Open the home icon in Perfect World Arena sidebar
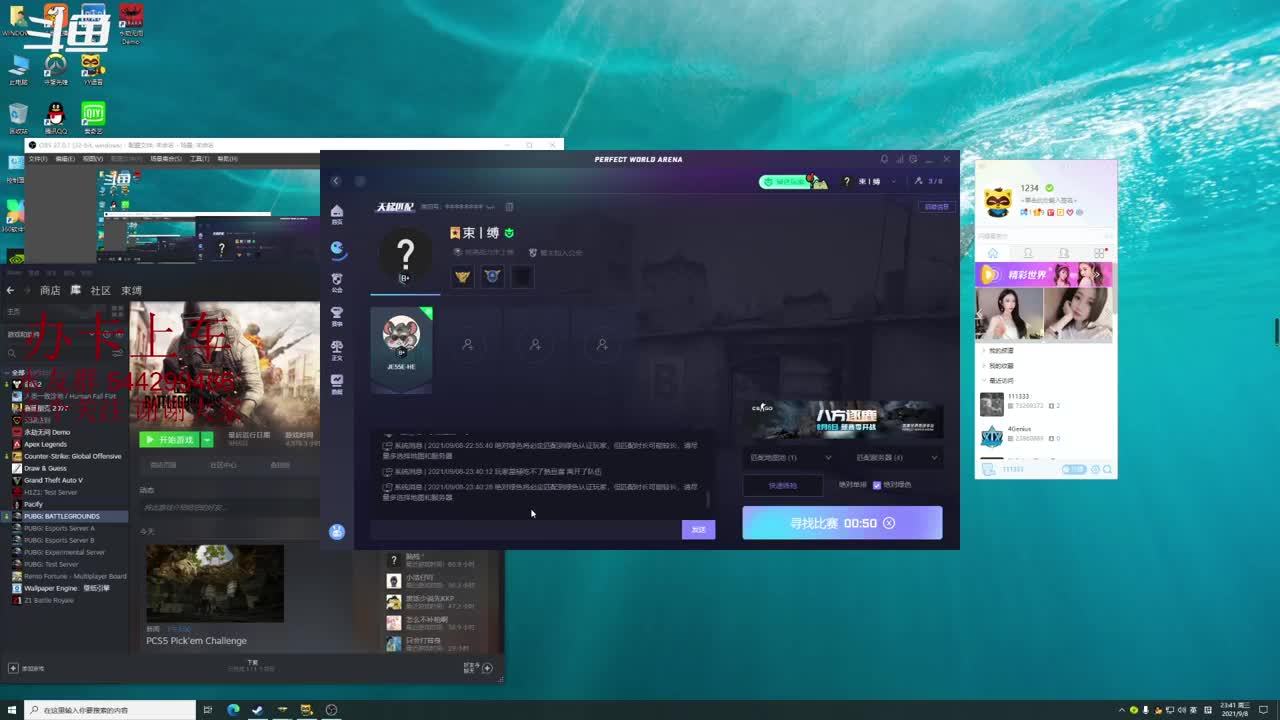 337,213
